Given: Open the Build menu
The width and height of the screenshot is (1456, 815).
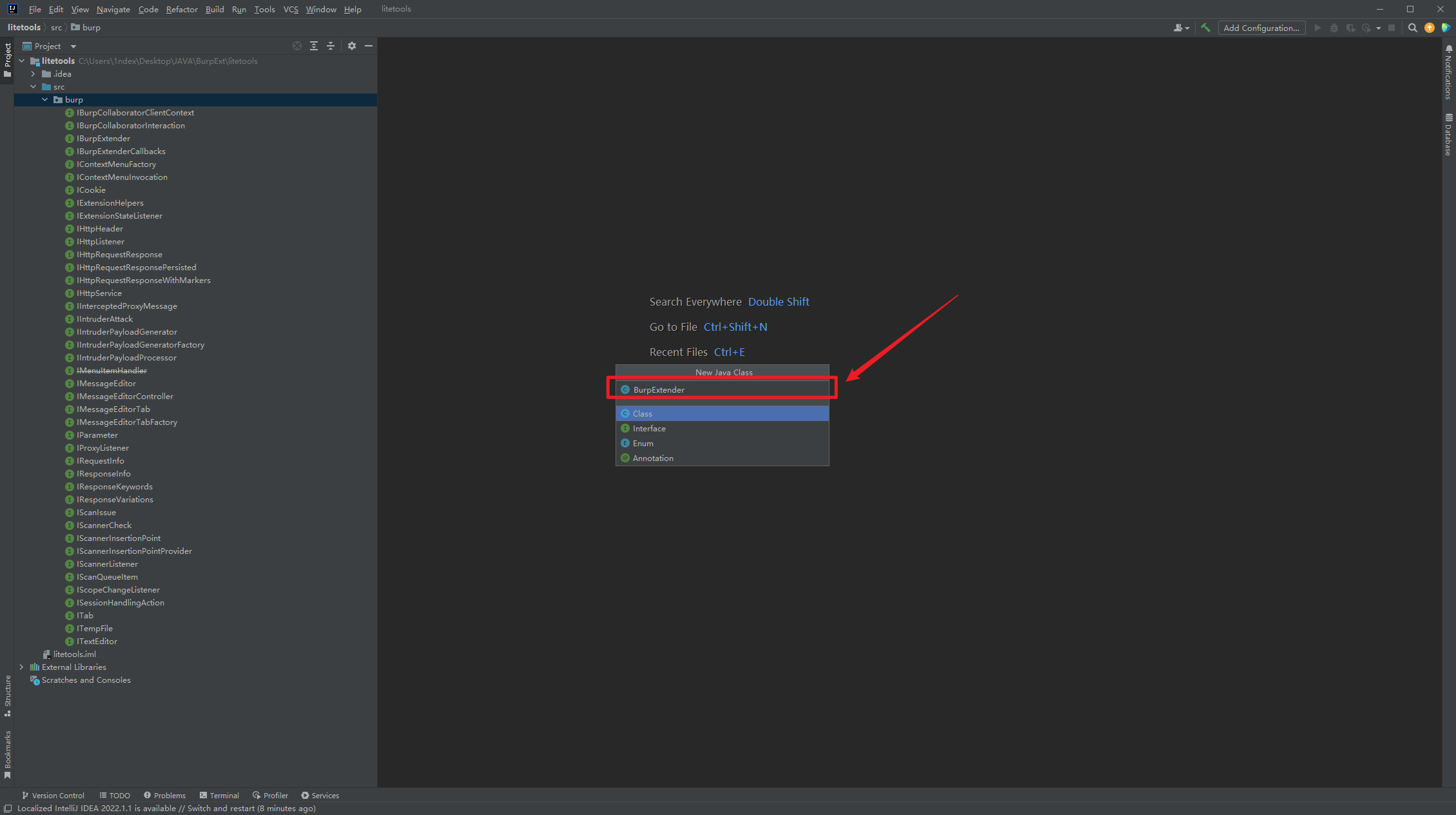Looking at the screenshot, I should coord(215,9).
